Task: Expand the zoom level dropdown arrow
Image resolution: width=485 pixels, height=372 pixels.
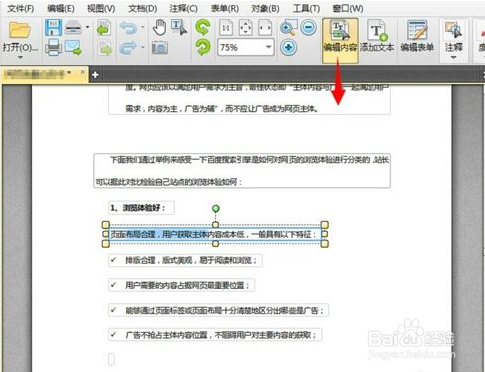Action: pyautogui.click(x=269, y=47)
